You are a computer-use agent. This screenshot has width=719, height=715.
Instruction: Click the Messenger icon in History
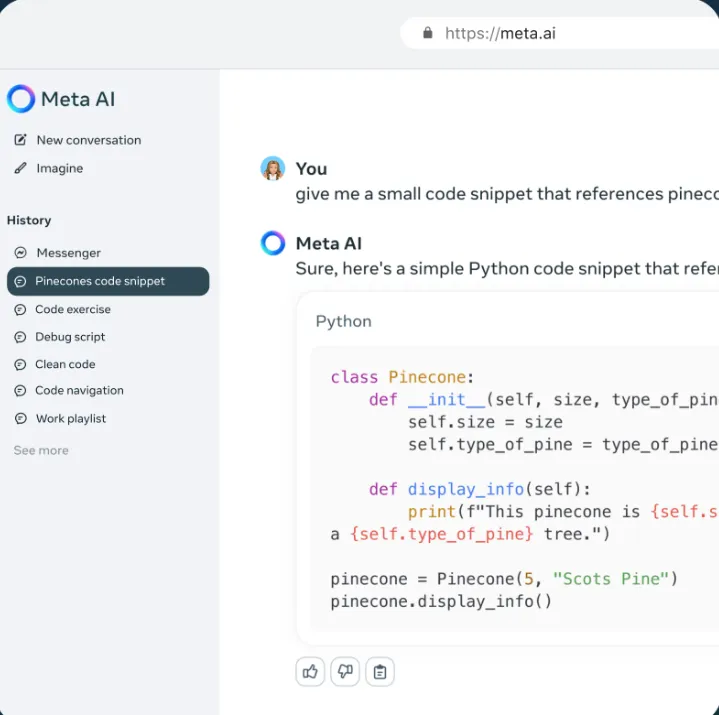(20, 253)
